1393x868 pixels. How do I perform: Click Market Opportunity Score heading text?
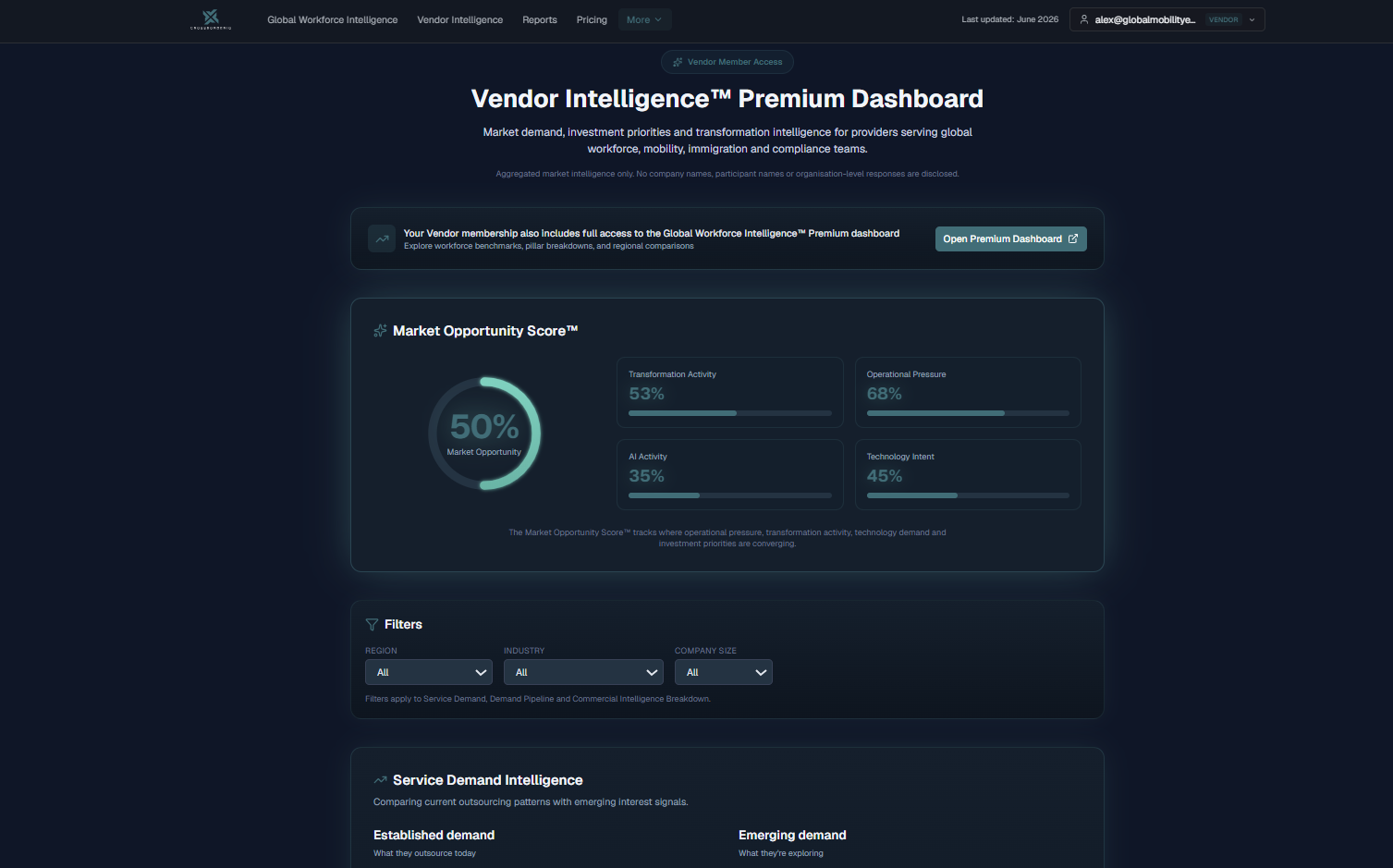485,331
